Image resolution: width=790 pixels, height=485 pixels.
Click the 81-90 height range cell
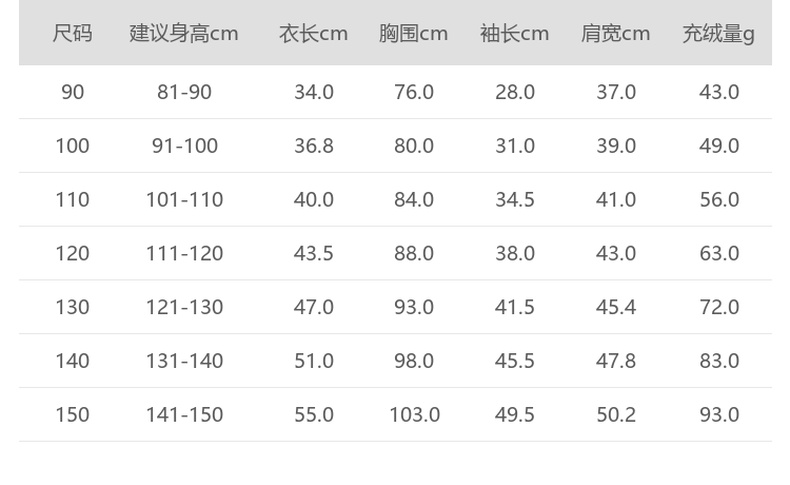pos(184,92)
